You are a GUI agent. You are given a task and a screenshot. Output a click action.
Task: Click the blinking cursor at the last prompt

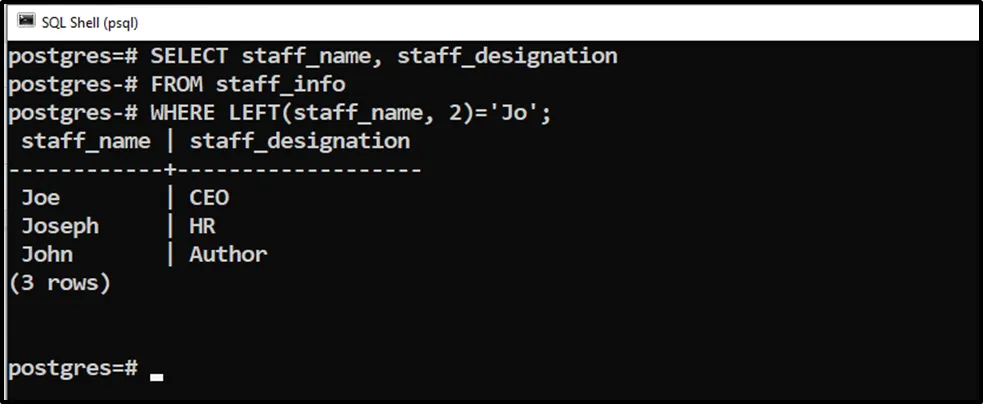156,377
